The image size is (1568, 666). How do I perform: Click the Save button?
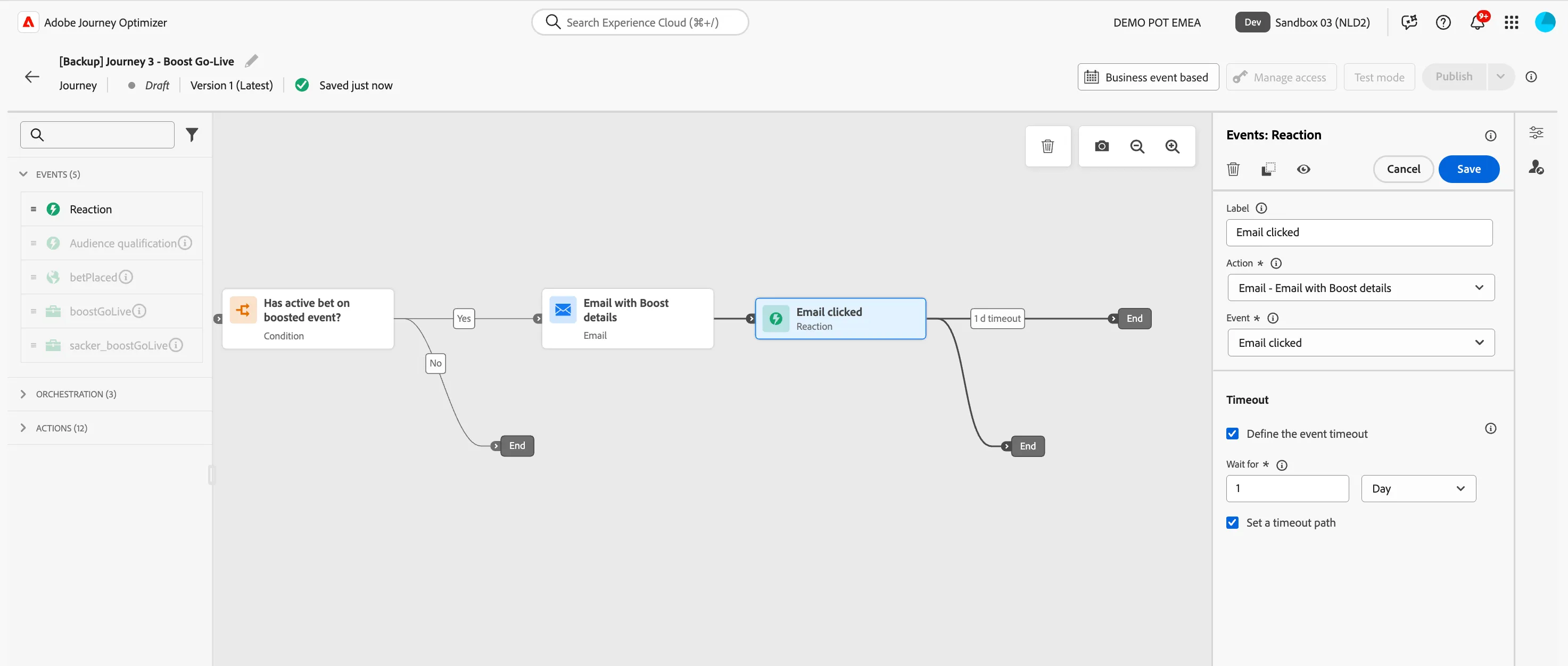click(x=1468, y=169)
